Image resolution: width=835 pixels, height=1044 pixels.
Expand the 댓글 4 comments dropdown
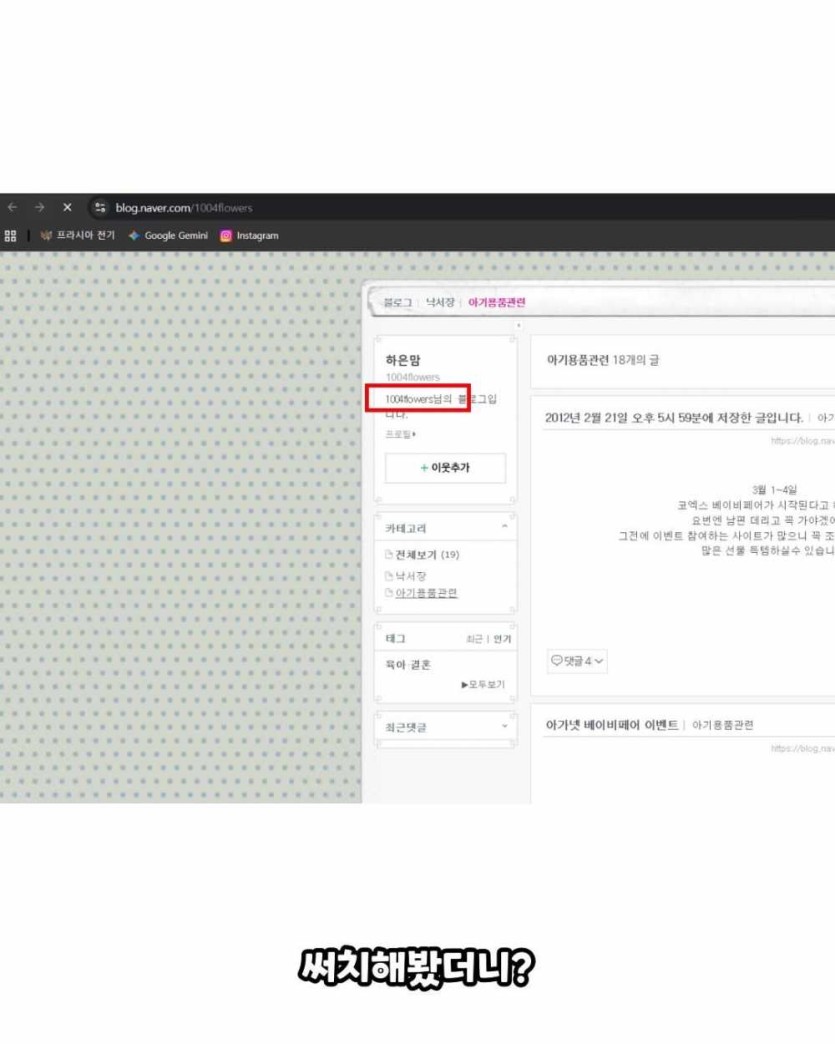point(578,661)
